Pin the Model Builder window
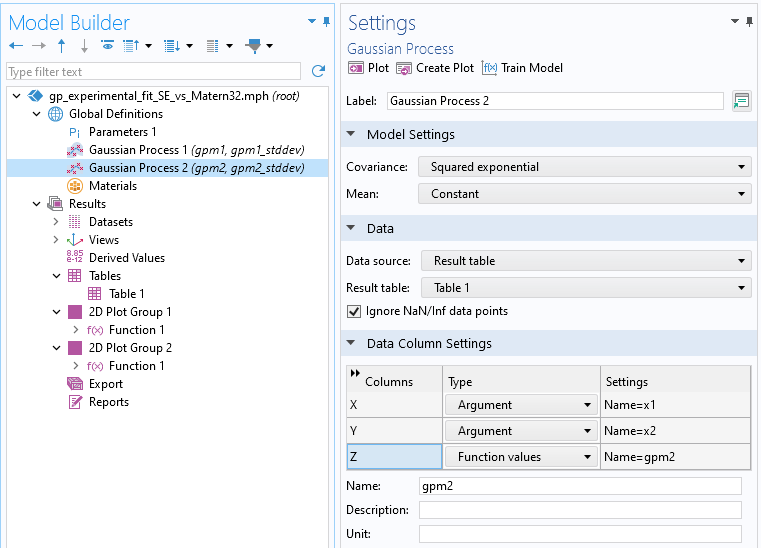 click(x=327, y=21)
